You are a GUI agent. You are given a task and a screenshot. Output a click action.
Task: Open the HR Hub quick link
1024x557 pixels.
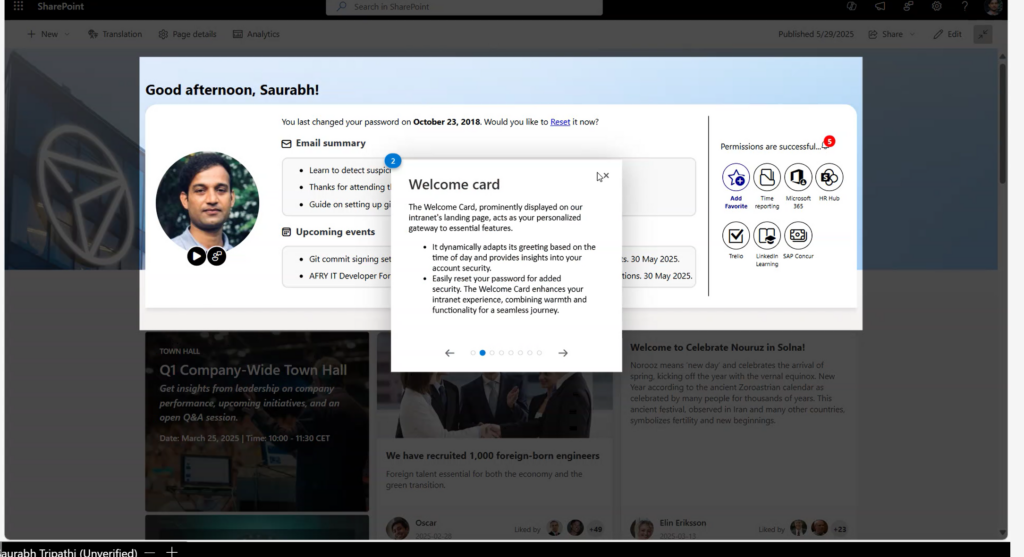click(x=829, y=177)
